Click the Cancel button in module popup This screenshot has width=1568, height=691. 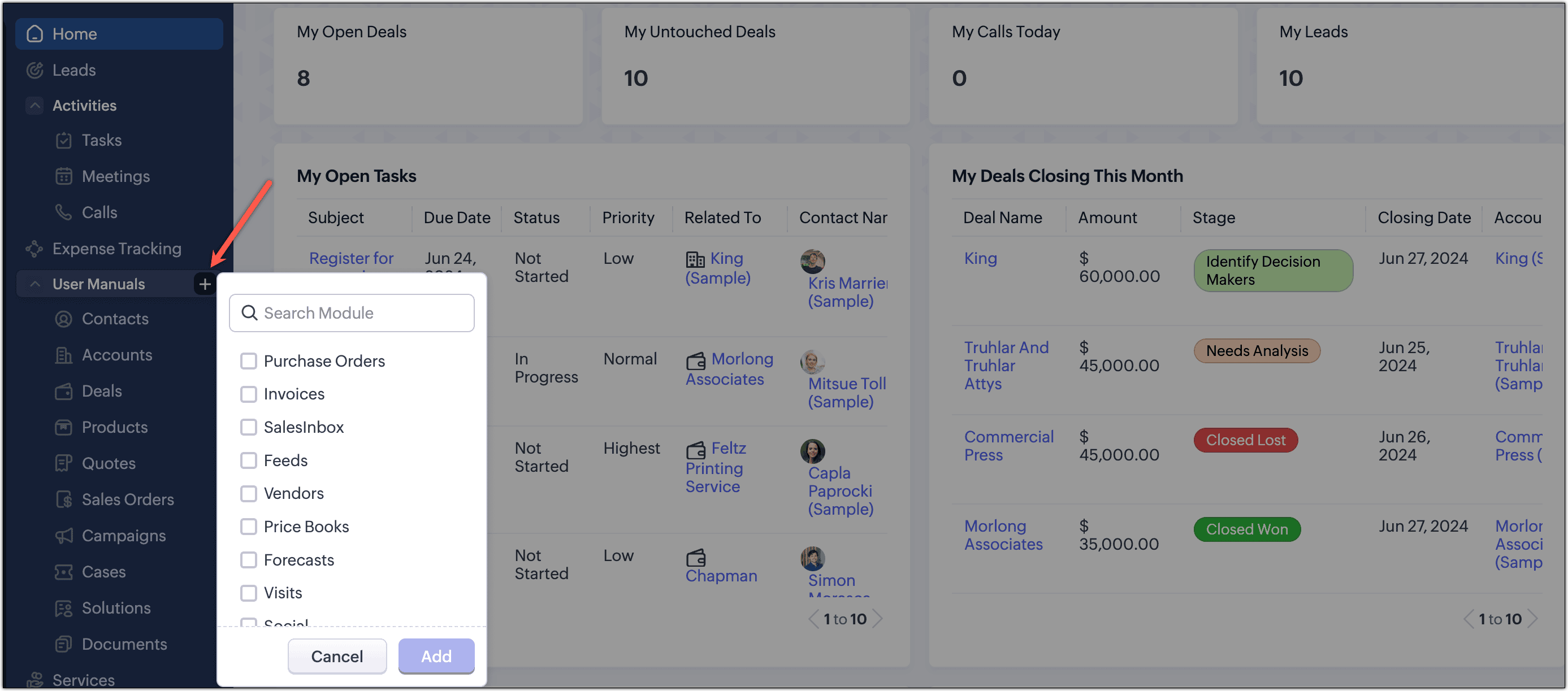[337, 656]
